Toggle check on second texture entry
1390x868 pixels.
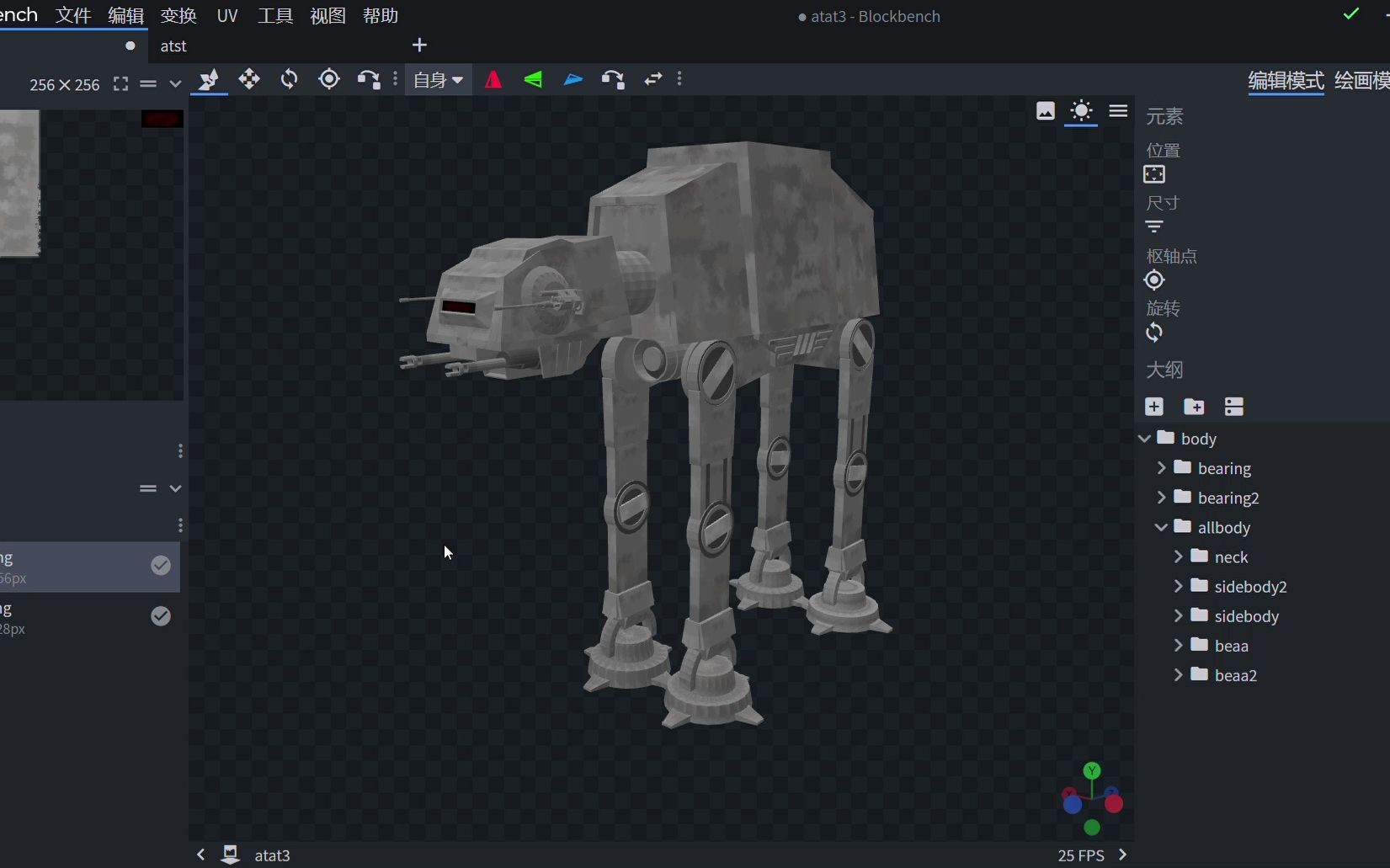(161, 616)
